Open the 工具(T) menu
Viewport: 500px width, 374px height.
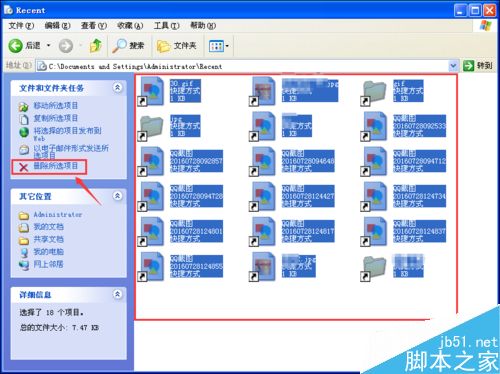pyautogui.click(x=166, y=25)
